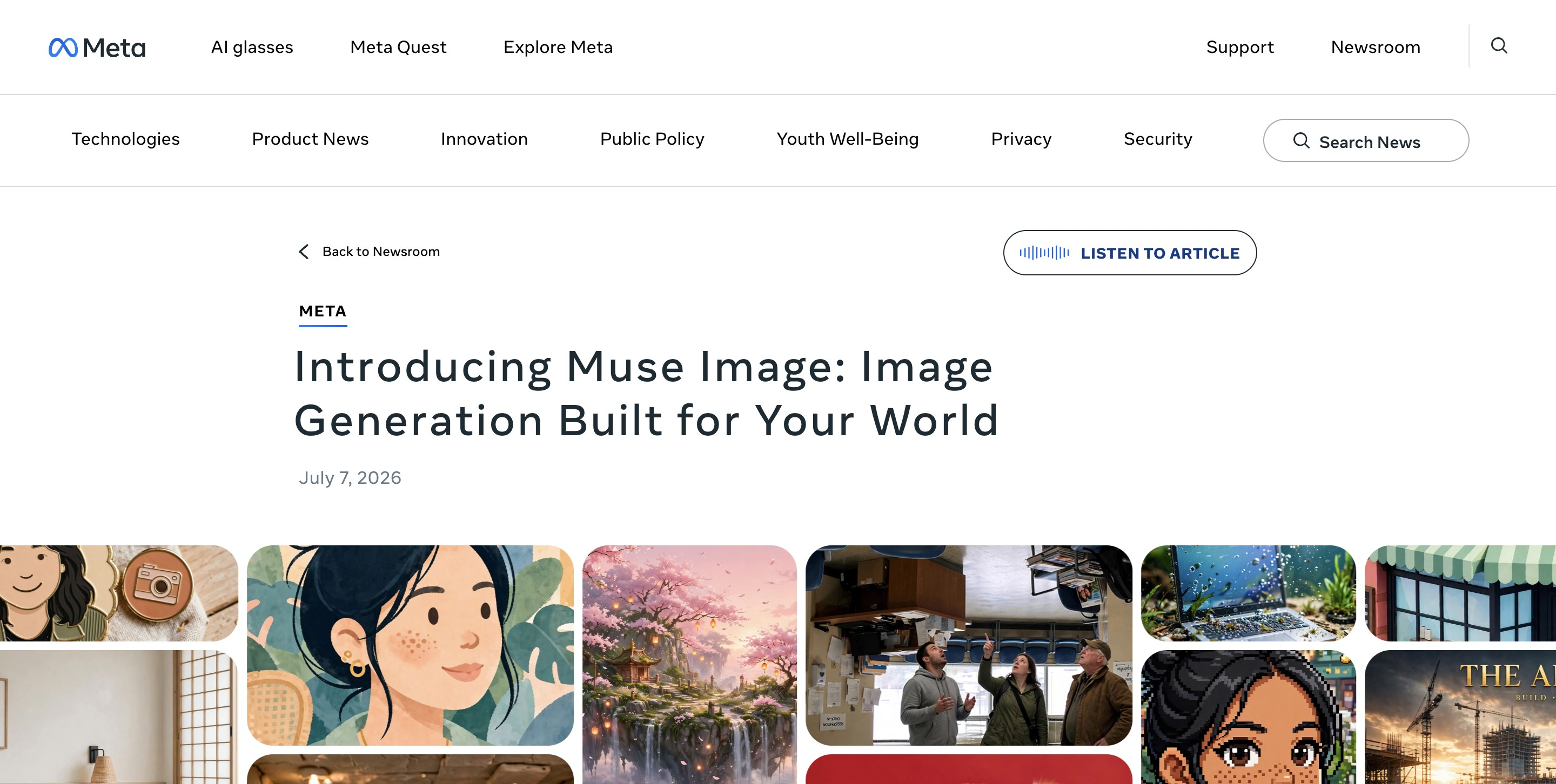Viewport: 1556px width, 784px height.
Task: Open the watercolor woman portrait image
Action: coord(410,645)
